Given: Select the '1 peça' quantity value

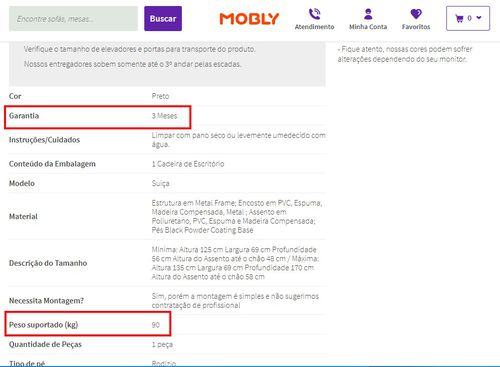Looking at the screenshot, I should coord(162,344).
